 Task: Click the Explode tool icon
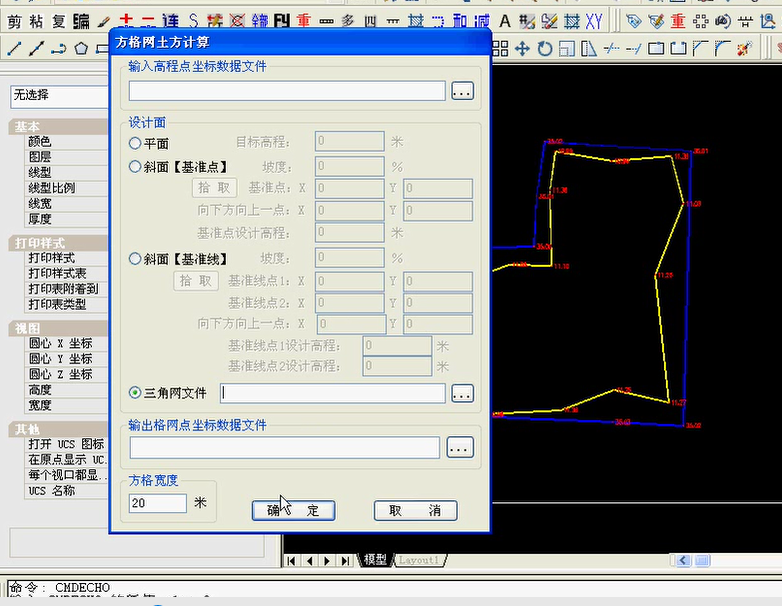tap(744, 48)
